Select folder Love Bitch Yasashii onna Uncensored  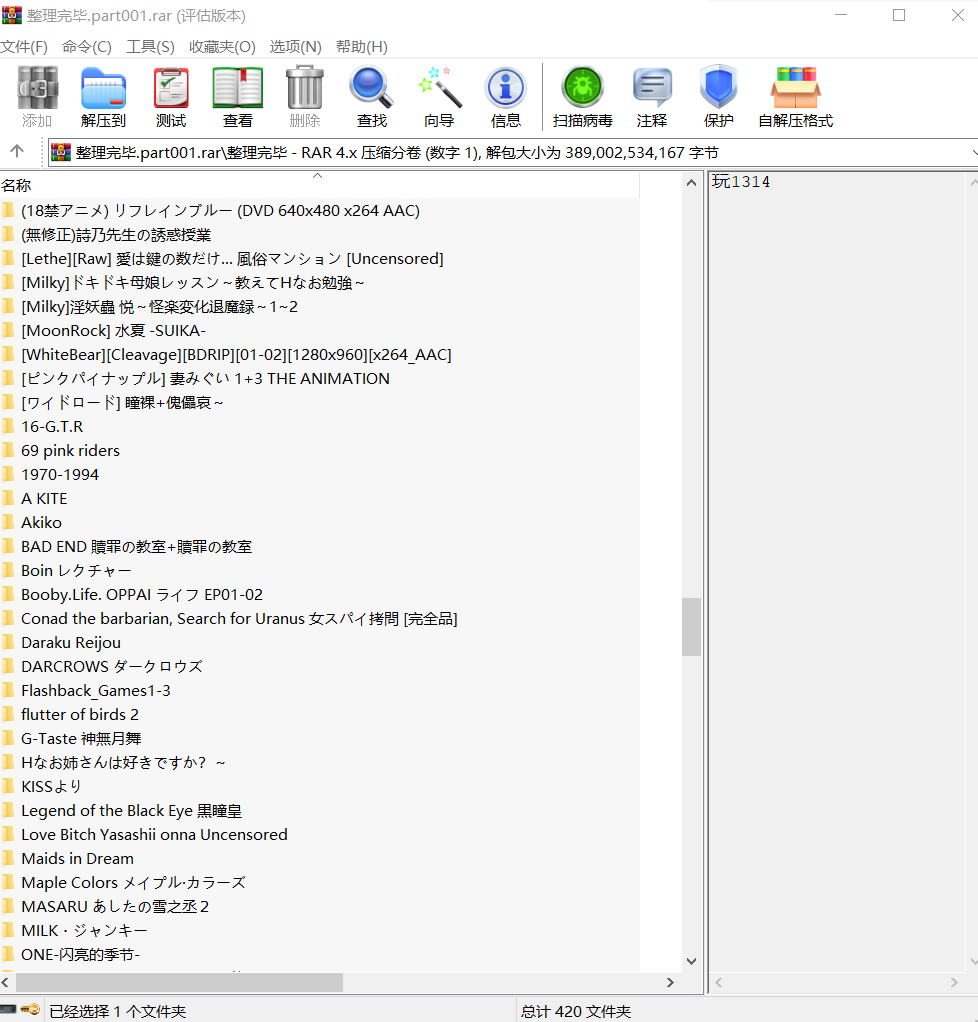pyautogui.click(x=155, y=834)
